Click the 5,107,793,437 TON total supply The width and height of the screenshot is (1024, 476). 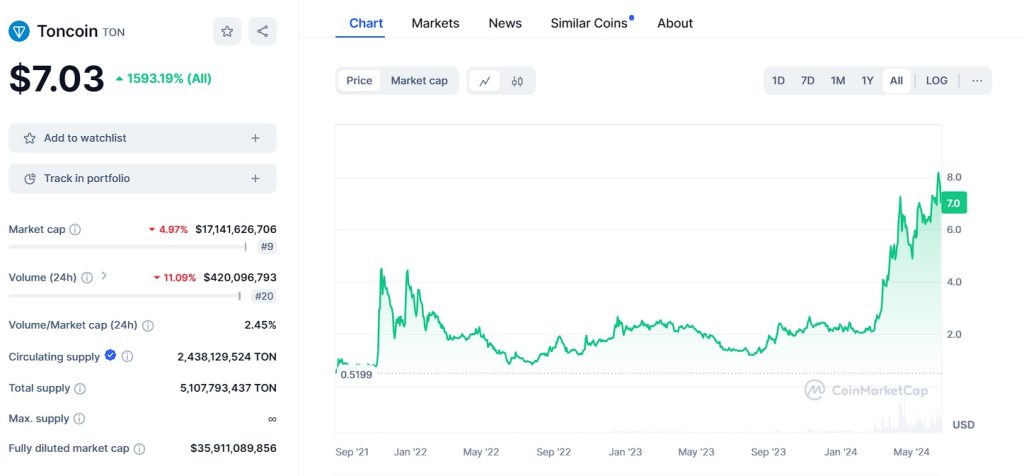228,388
